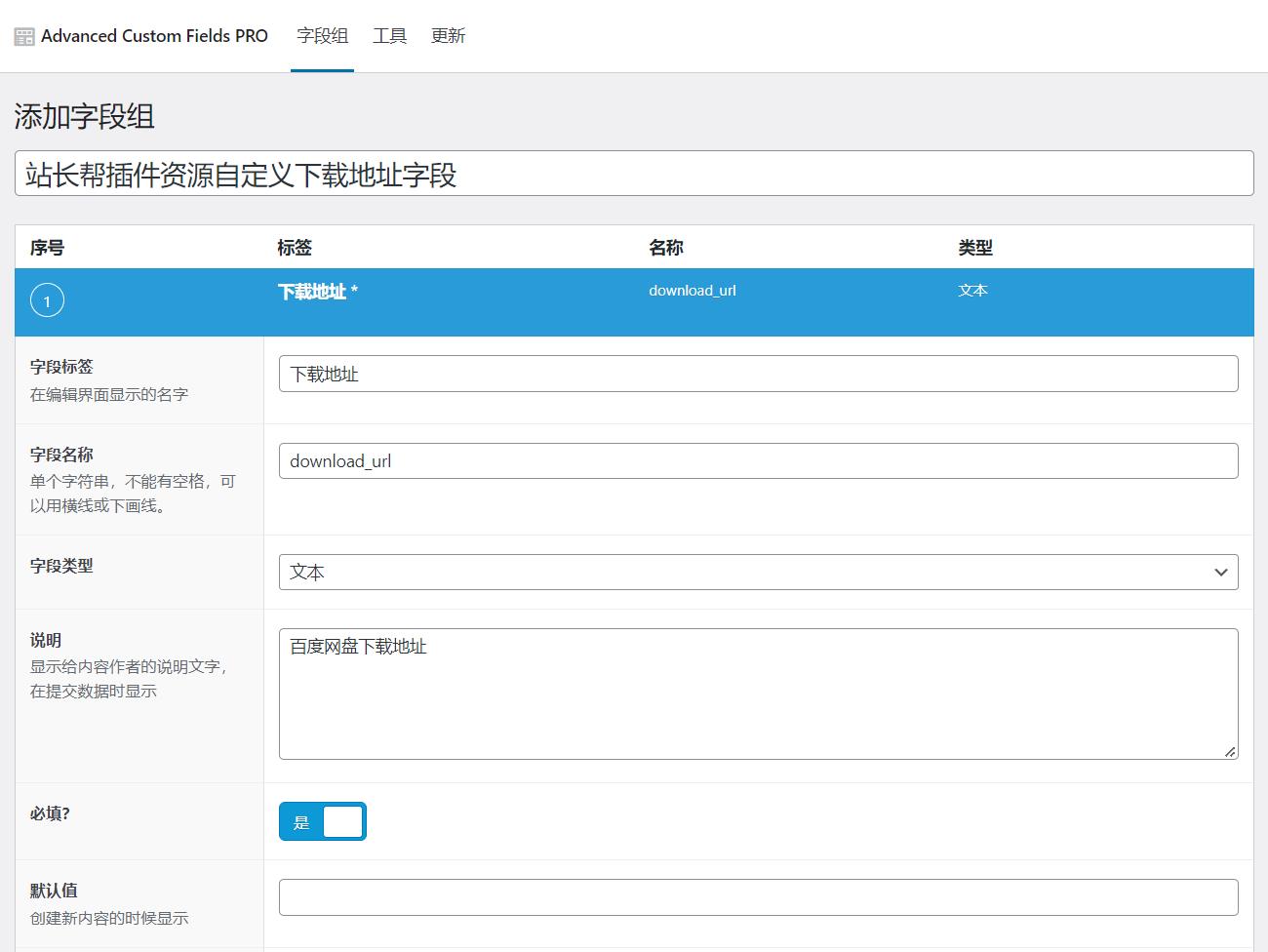This screenshot has height=952, width=1268.
Task: Focus the 字段名称 input containing download_url
Action: point(758,461)
